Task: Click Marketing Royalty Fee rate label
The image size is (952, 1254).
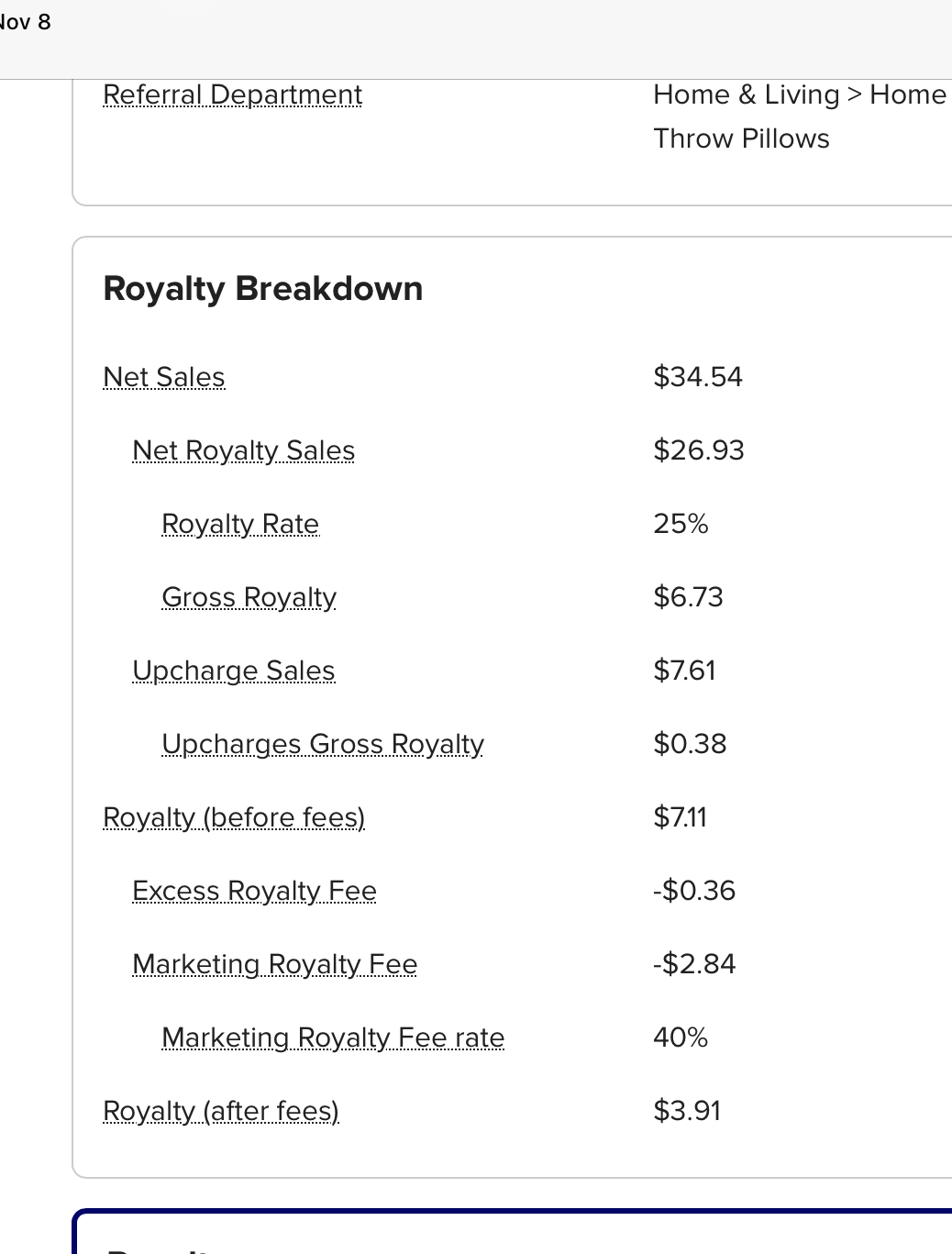Action: [333, 1038]
